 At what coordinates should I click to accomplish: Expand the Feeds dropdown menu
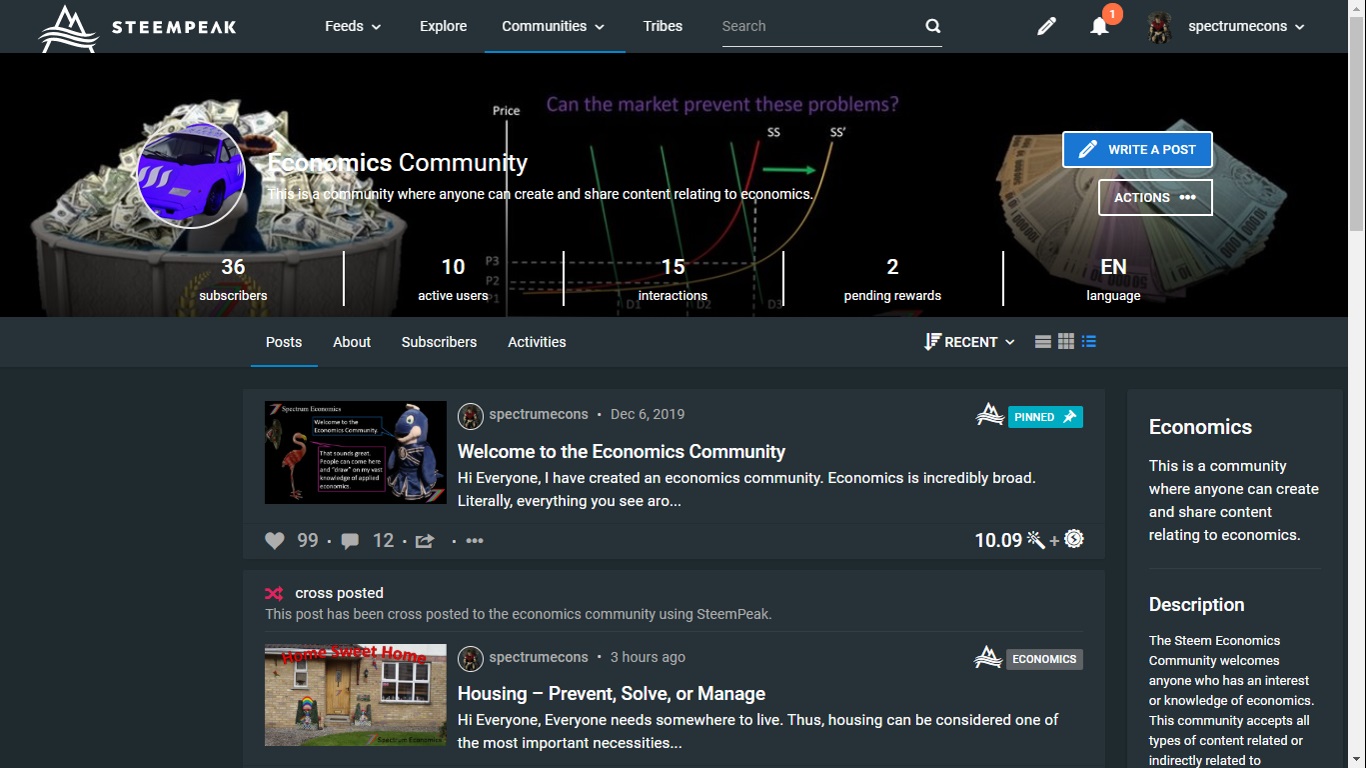click(x=353, y=27)
